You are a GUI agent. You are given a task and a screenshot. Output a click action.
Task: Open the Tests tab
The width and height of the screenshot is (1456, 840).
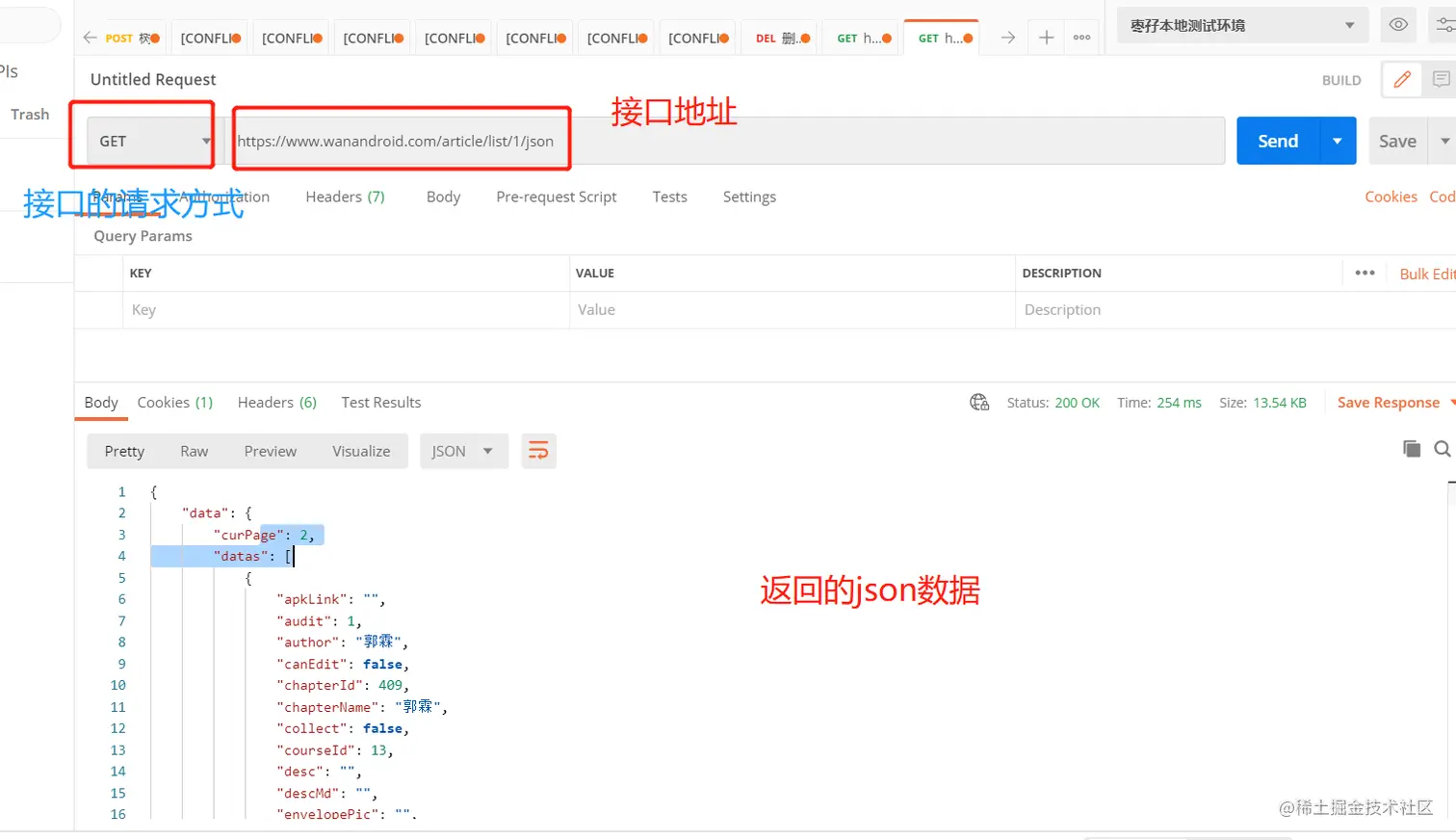669,197
